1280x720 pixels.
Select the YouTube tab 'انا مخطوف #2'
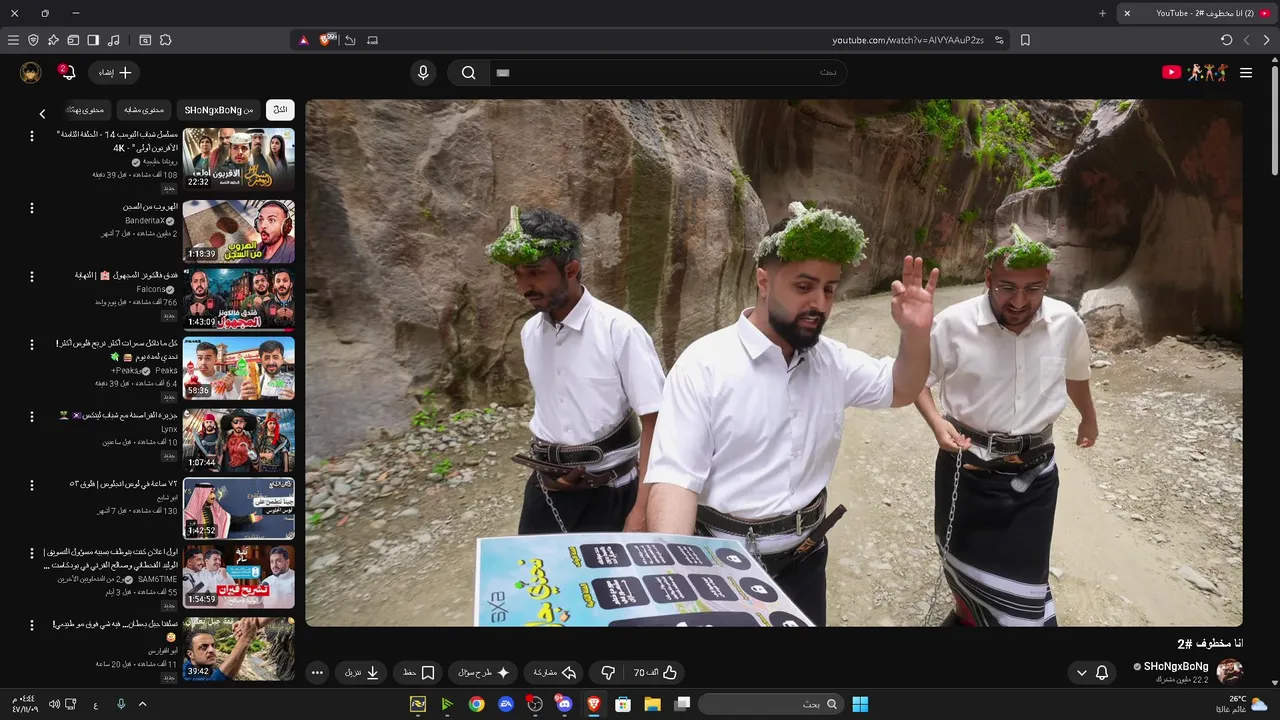tap(1196, 13)
